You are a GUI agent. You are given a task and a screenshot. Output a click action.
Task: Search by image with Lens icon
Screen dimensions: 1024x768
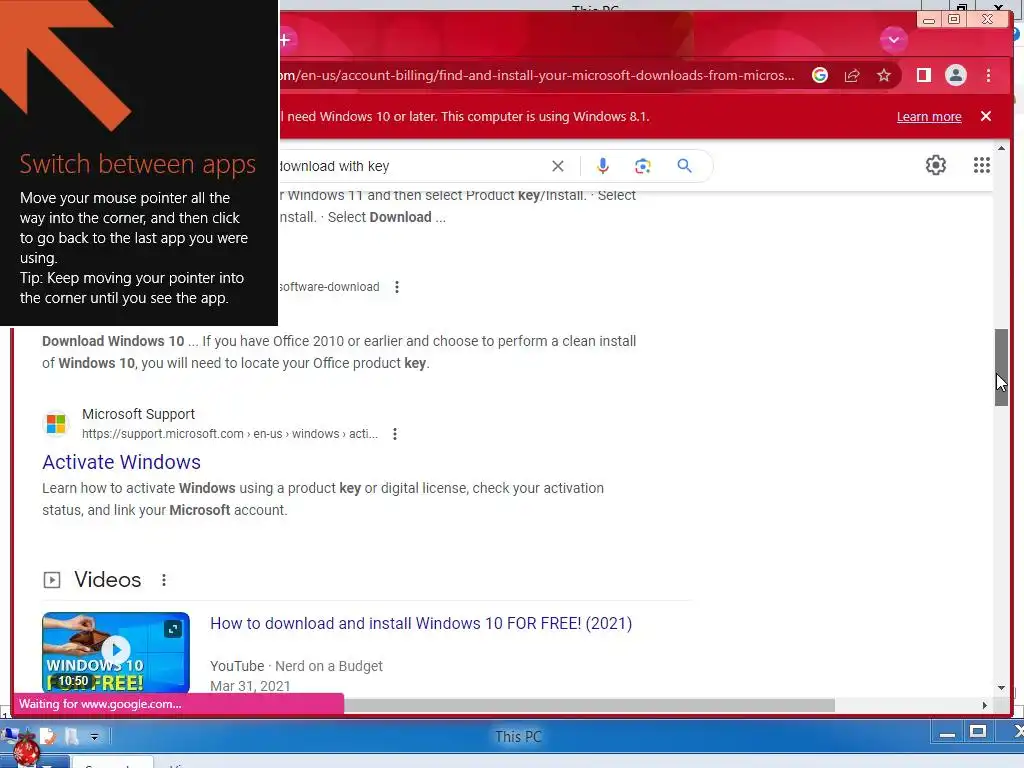pos(643,166)
